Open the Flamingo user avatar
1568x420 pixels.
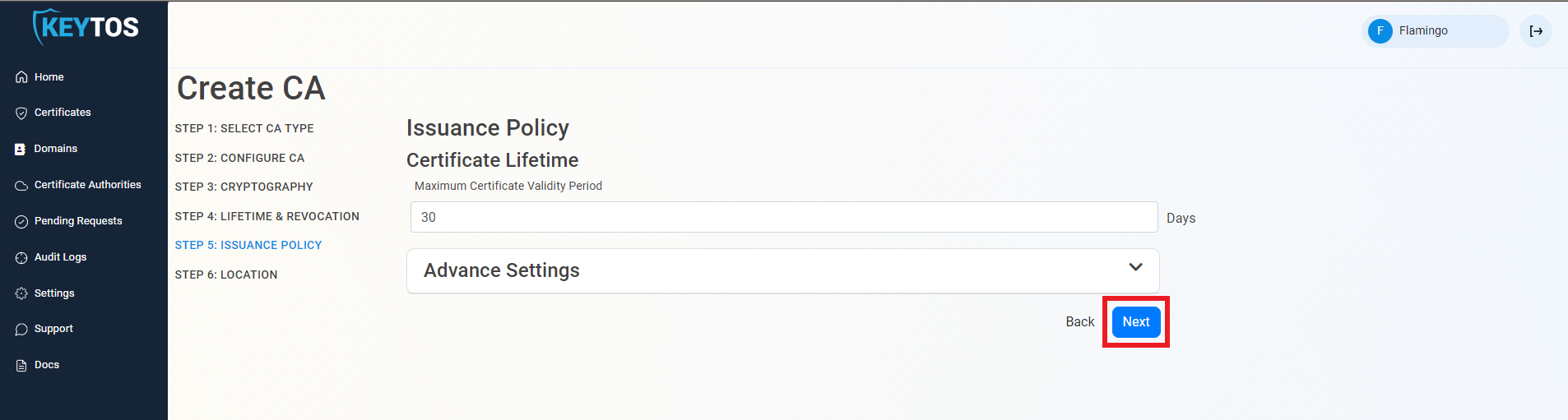(x=1380, y=31)
